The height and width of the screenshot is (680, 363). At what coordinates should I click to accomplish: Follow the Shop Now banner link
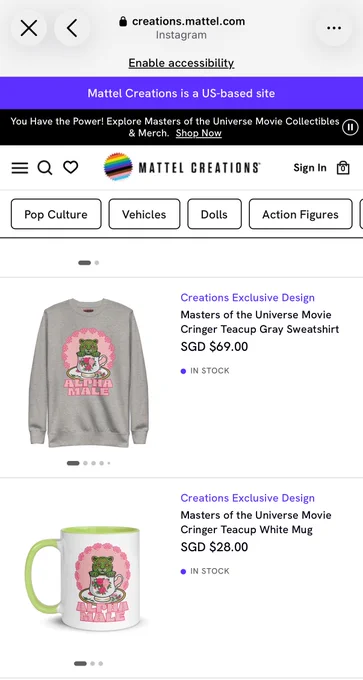coord(199,133)
